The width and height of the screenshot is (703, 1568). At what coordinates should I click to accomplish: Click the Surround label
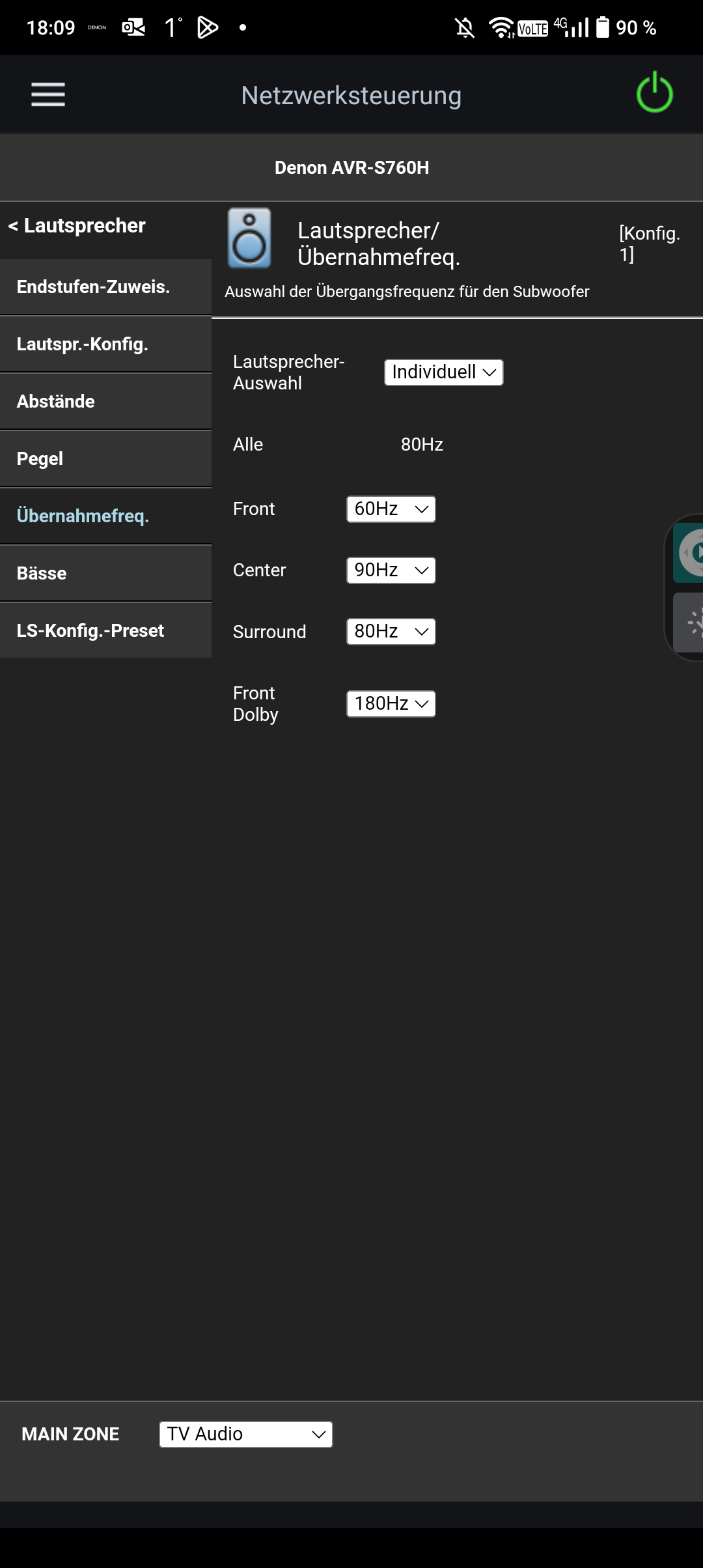[x=269, y=632]
